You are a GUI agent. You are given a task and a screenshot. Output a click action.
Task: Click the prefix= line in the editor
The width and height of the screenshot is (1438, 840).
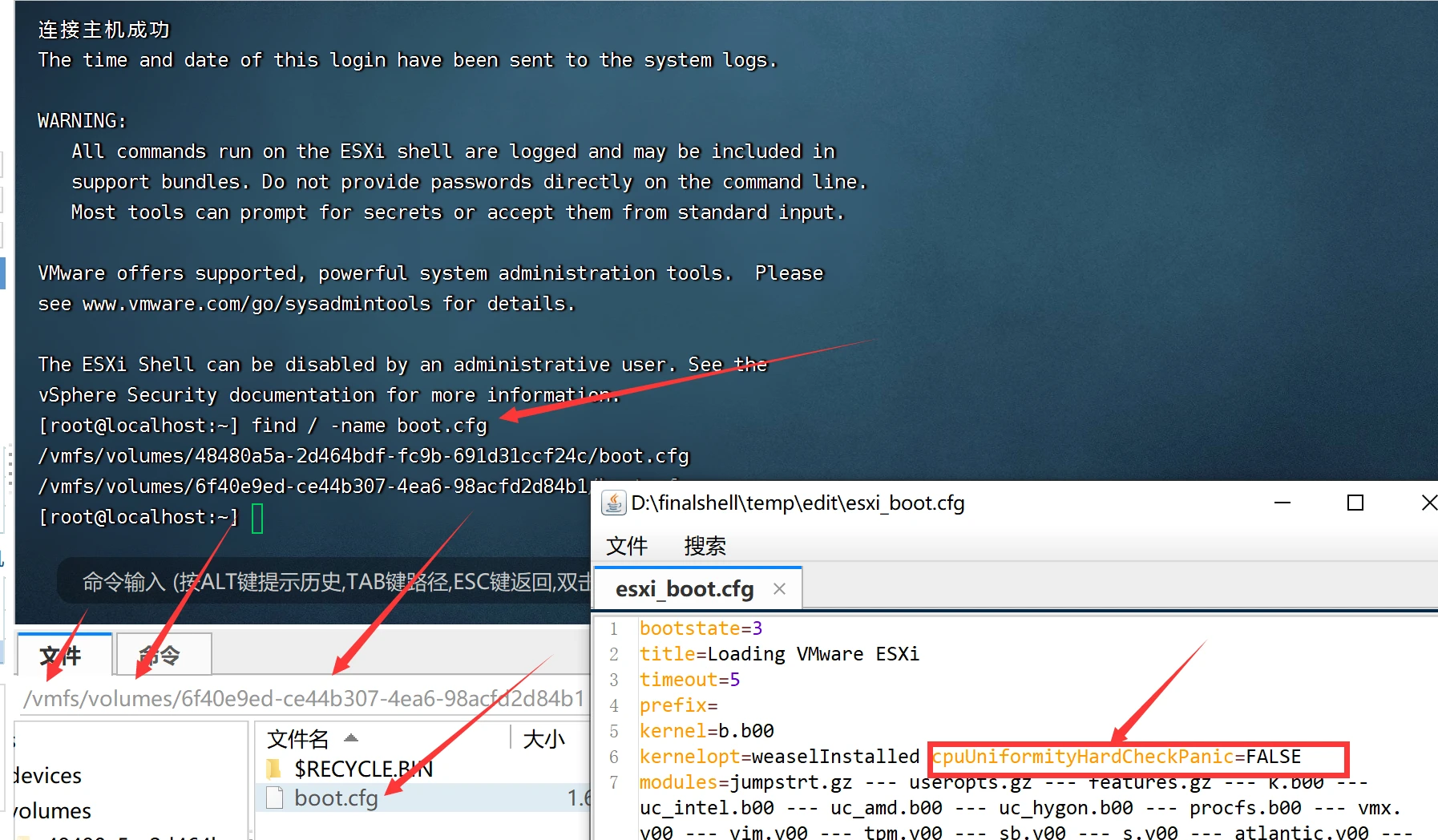678,705
